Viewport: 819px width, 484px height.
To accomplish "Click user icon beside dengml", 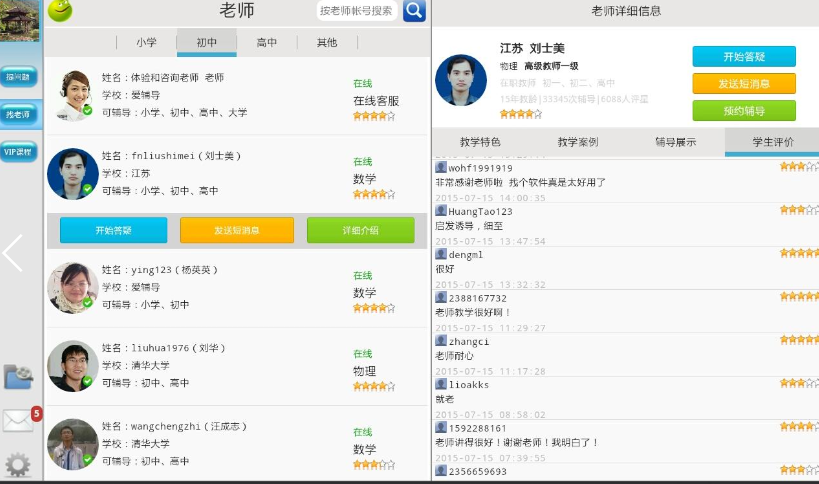I will pos(441,254).
